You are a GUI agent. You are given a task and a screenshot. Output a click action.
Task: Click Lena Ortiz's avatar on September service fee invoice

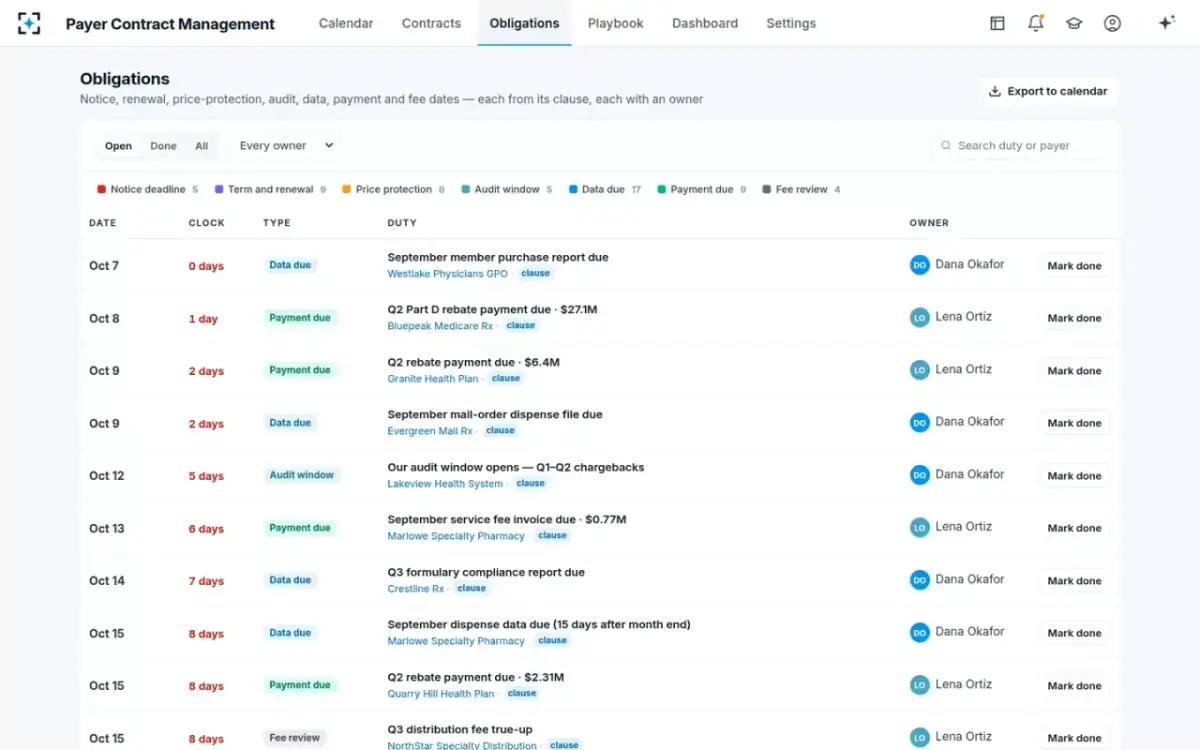920,527
